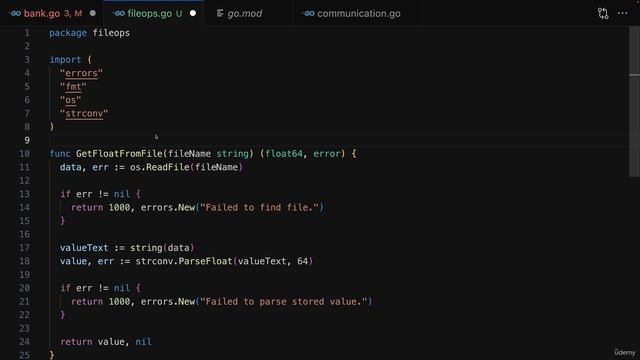The height and width of the screenshot is (360, 640).
Task: Click the minimap scrollbar on the right
Action: [x=634, y=102]
